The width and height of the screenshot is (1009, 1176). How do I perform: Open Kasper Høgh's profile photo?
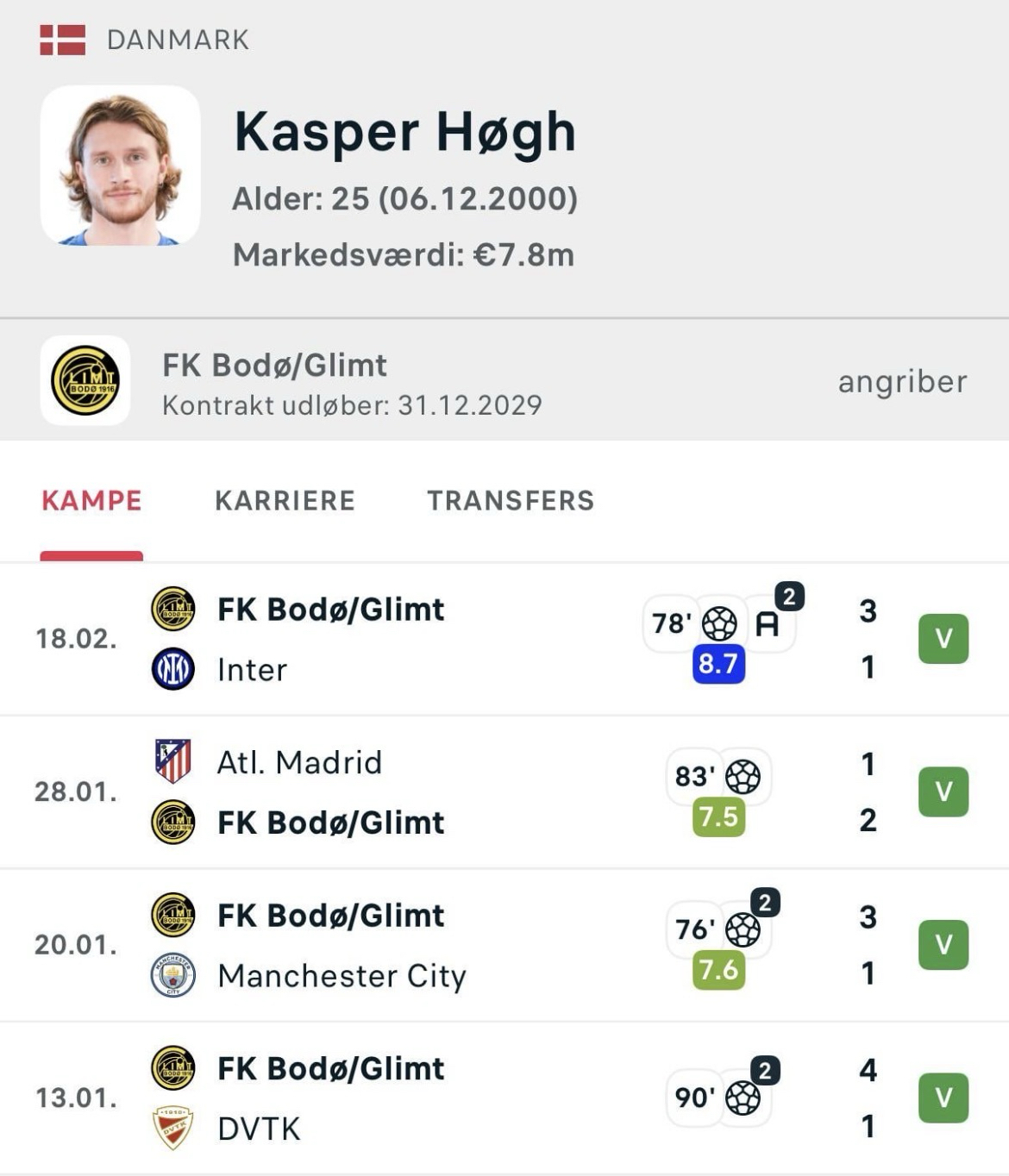121,165
